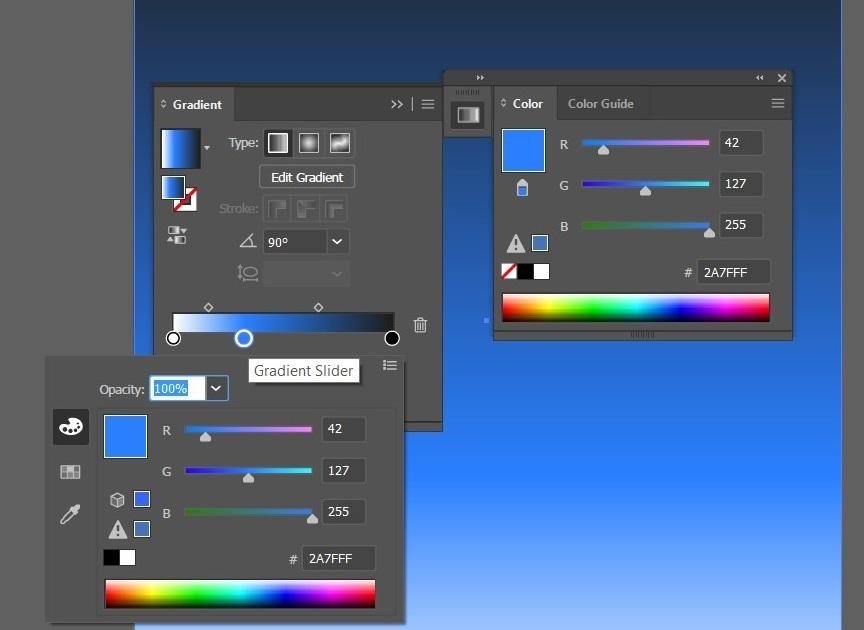This screenshot has width=864, height=630.
Task: Select the Color mixer palette icon
Action: 70,427
